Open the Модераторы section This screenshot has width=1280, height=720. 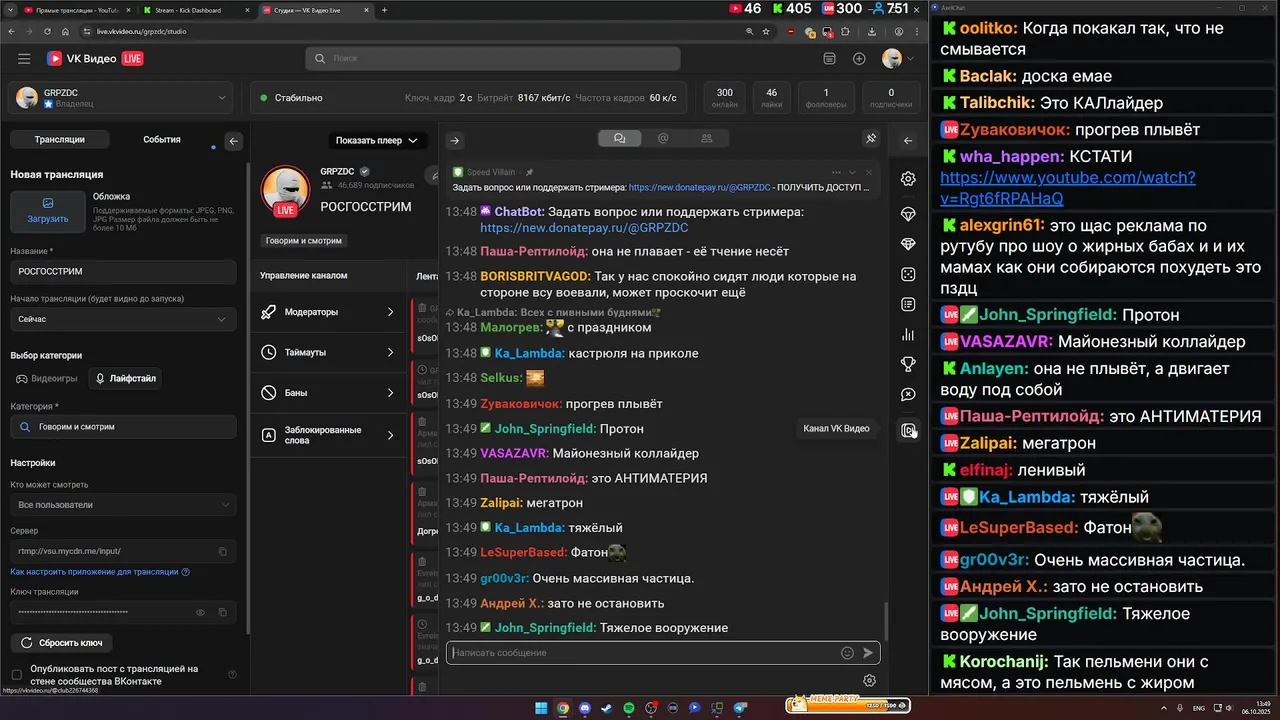point(328,312)
